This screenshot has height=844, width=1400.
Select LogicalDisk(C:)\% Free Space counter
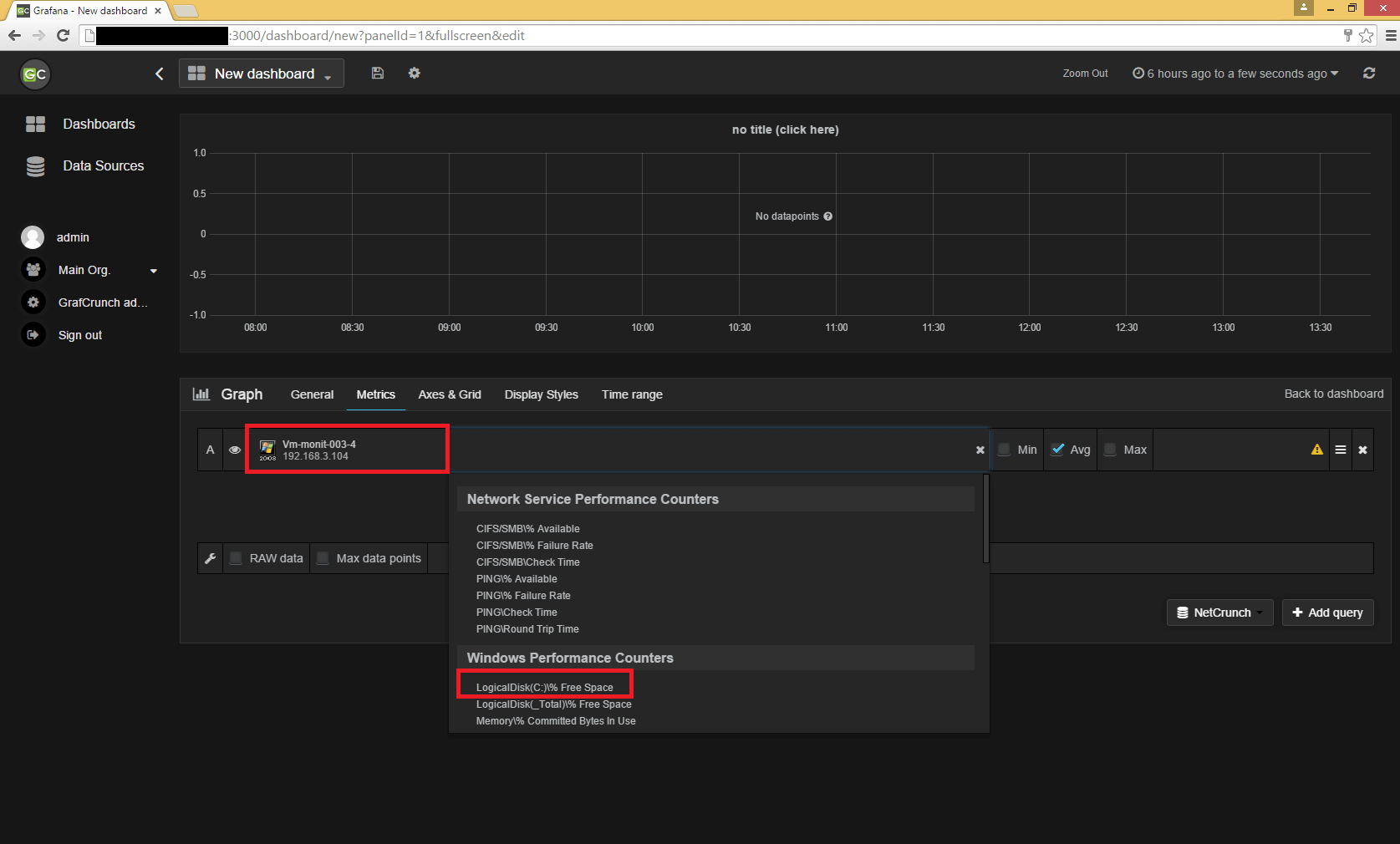[545, 688]
